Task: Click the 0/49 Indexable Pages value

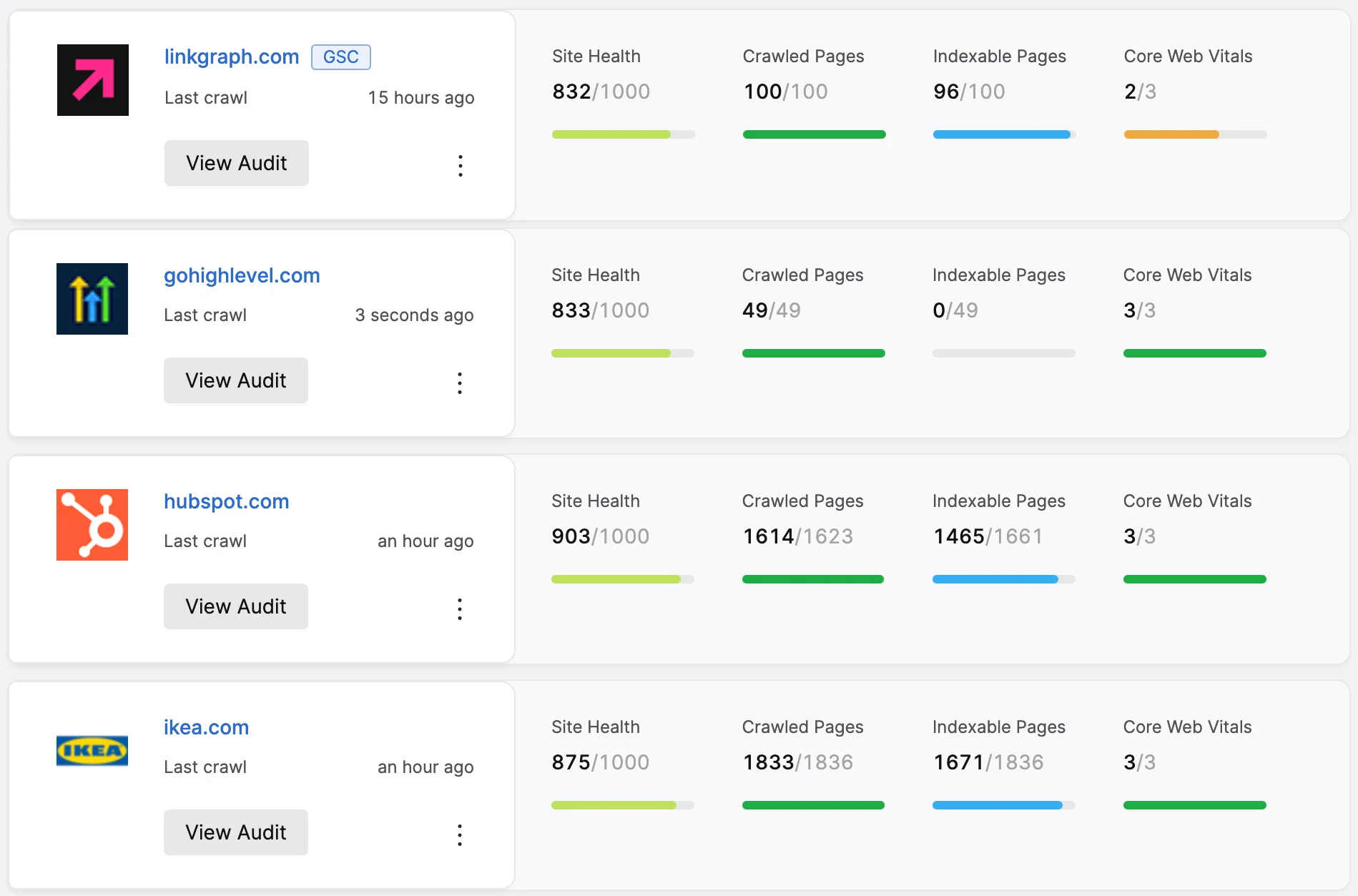Action: coord(955,310)
